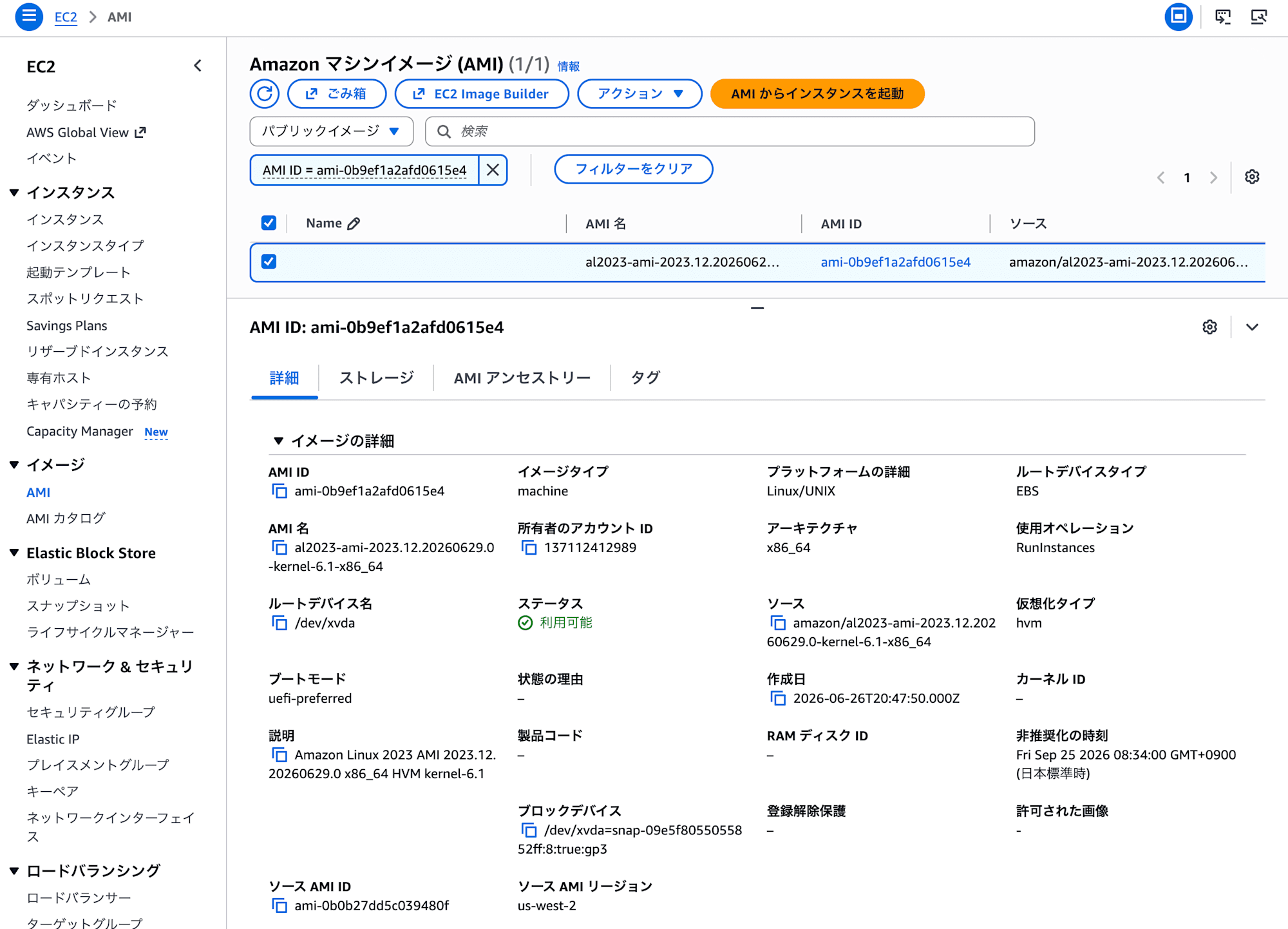The width and height of the screenshot is (1288, 929).
Task: Collapse the detail panel chevron
Action: [1252, 327]
